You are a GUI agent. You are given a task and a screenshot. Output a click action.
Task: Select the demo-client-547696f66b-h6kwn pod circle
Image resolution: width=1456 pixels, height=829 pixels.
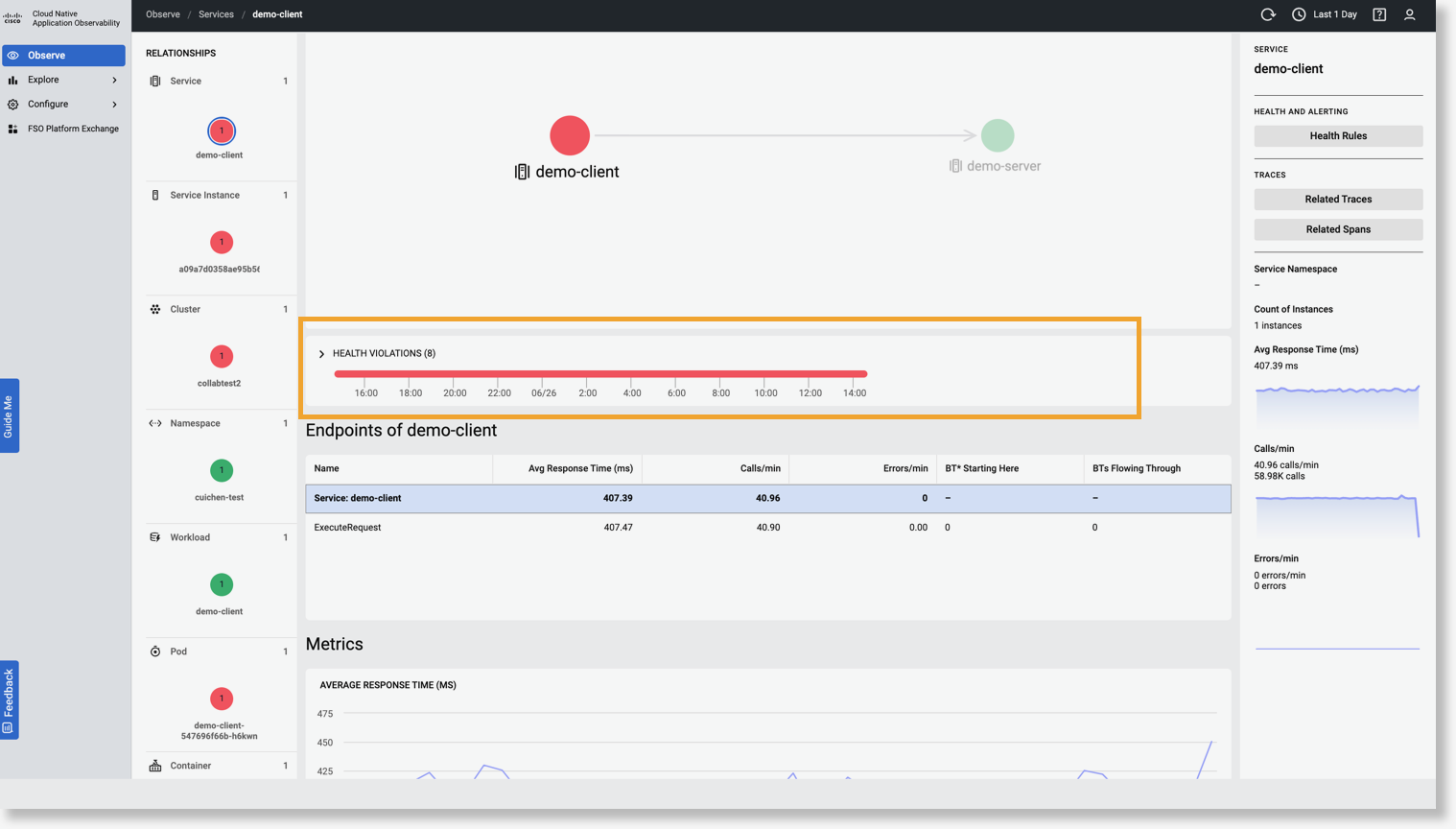point(222,699)
